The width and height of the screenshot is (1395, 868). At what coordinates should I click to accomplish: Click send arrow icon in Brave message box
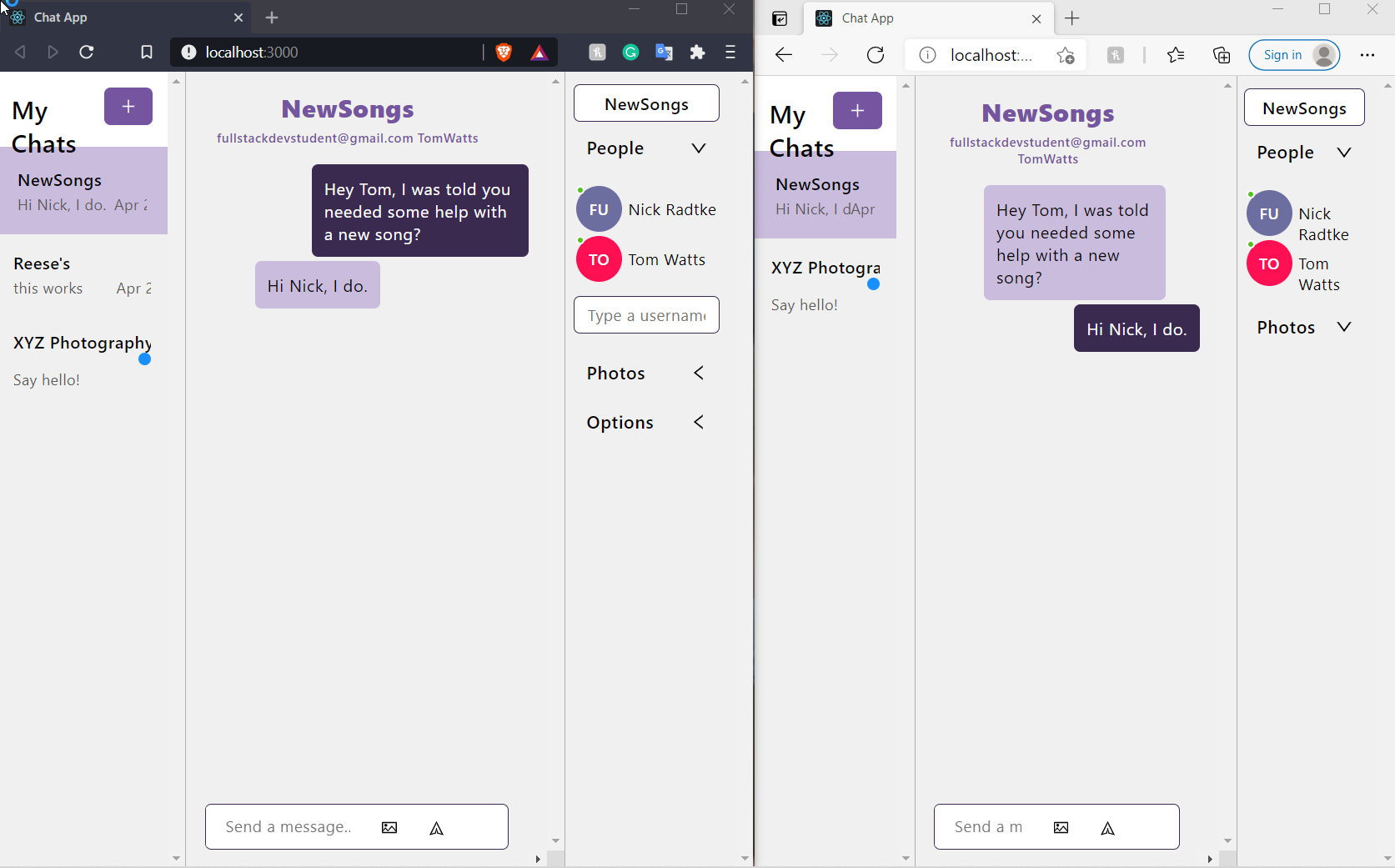coord(436,828)
